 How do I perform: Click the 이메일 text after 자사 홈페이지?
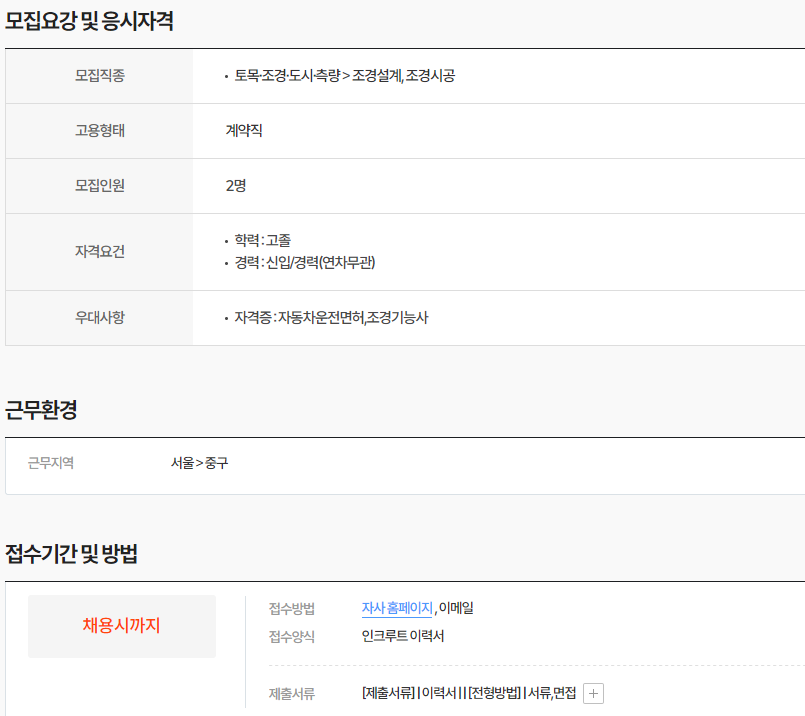click(x=456, y=608)
